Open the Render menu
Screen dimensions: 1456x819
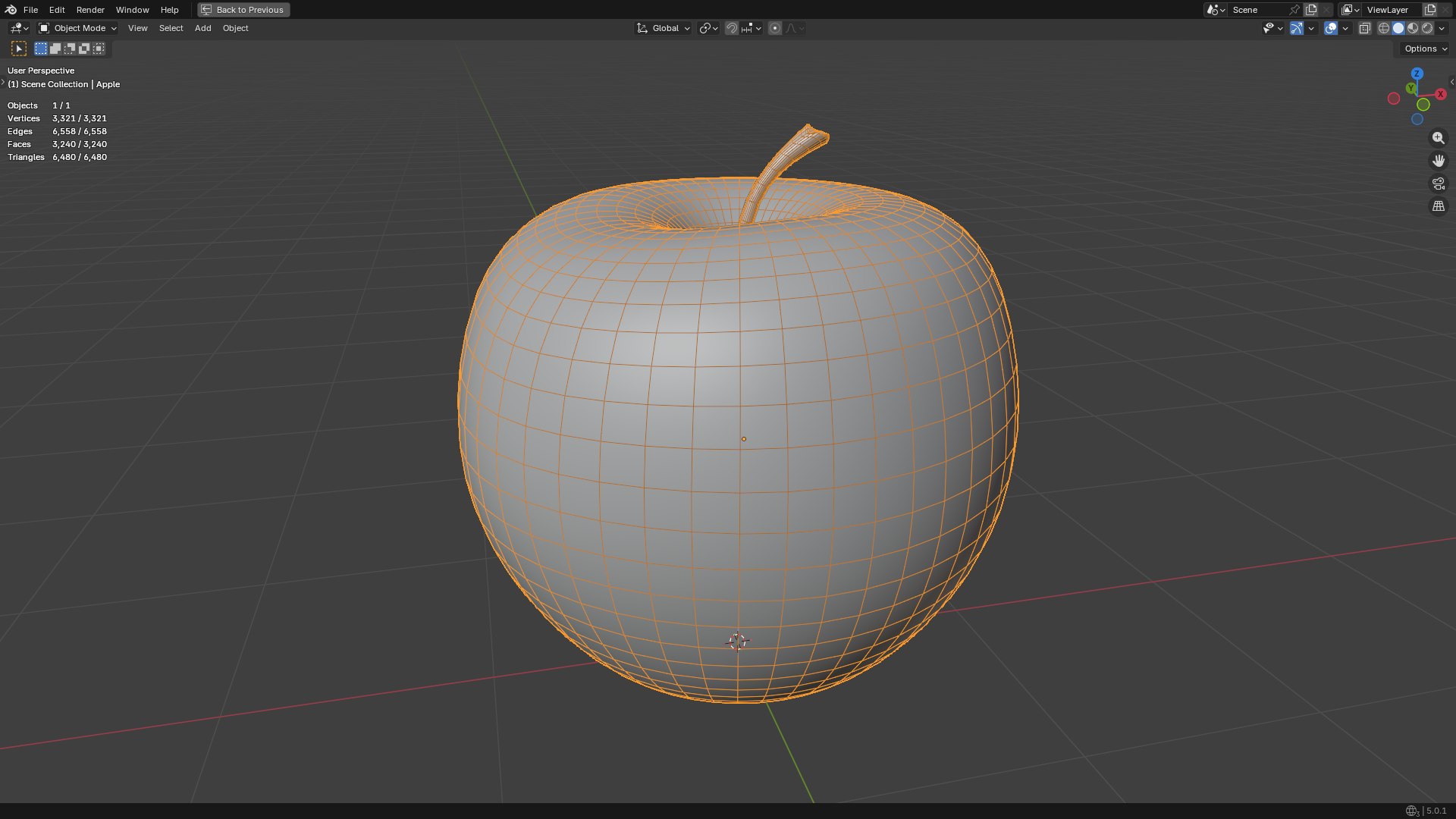pyautogui.click(x=90, y=10)
